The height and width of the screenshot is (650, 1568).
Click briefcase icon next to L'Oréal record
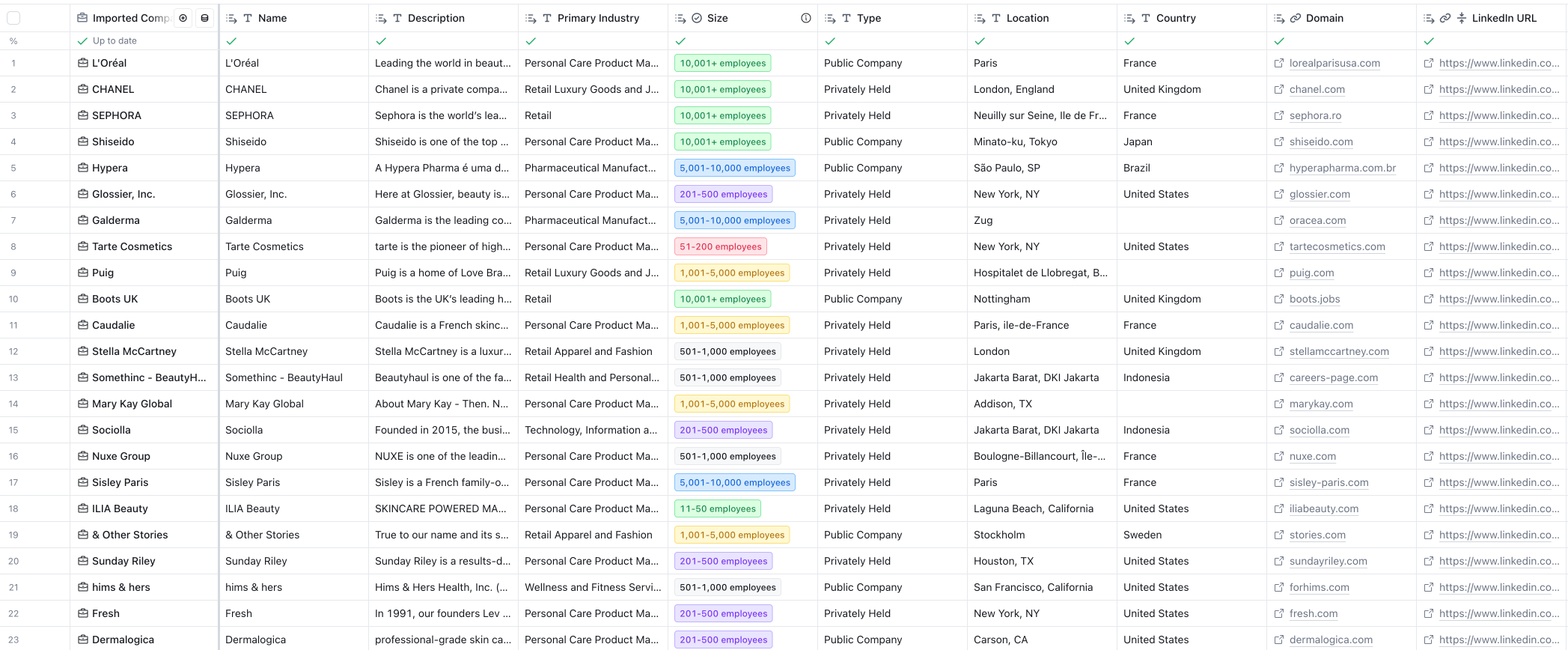pyautogui.click(x=83, y=63)
